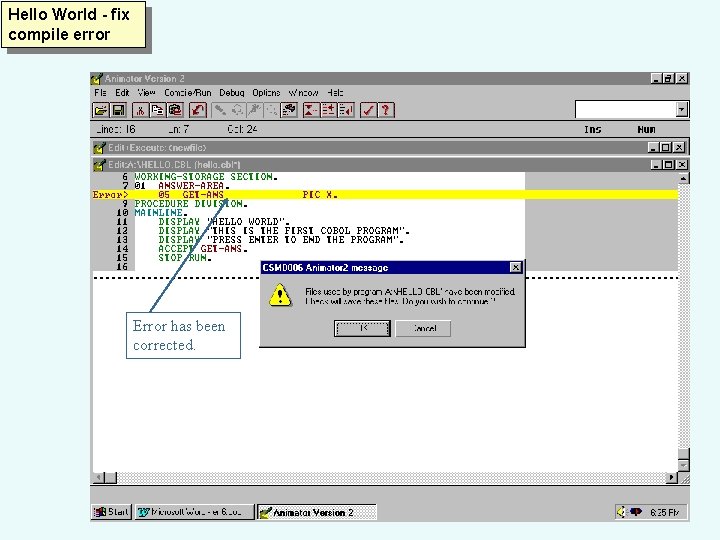
Task: Click Cancel in the Animator2 message
Action: click(x=423, y=328)
